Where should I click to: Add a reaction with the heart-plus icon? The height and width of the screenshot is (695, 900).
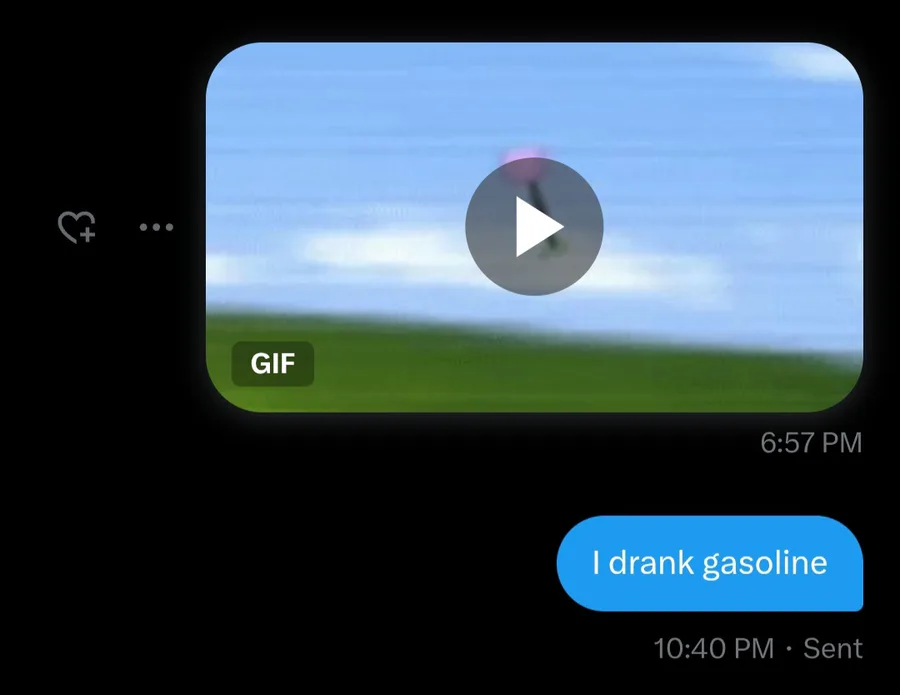click(x=76, y=227)
